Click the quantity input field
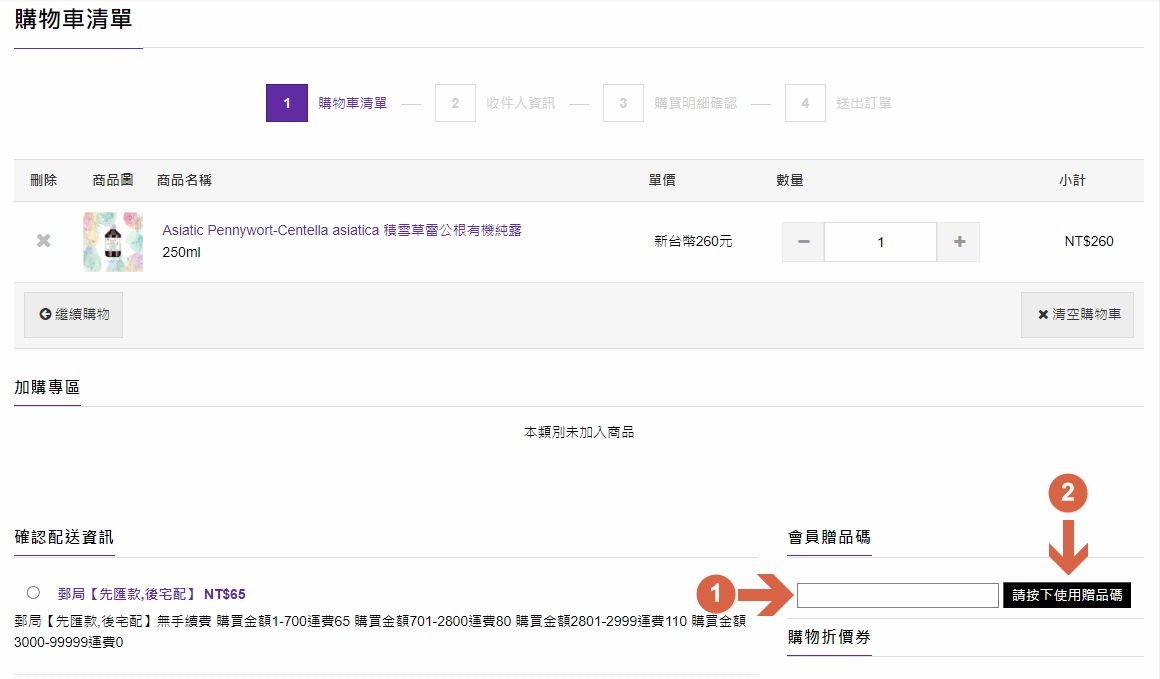 (880, 242)
